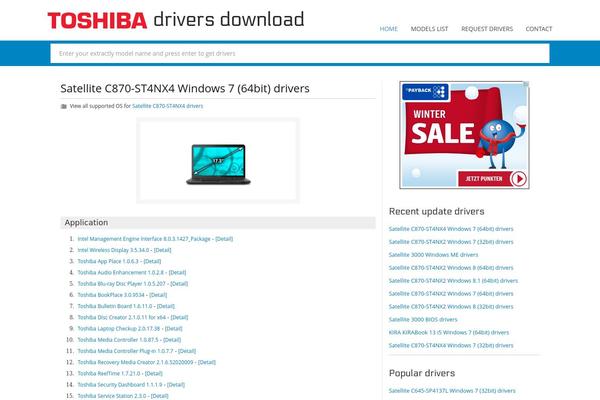Open Toshiba Blu-ray Disc Player 1.0.5.207 link
600x400 pixels.
click(x=122, y=284)
